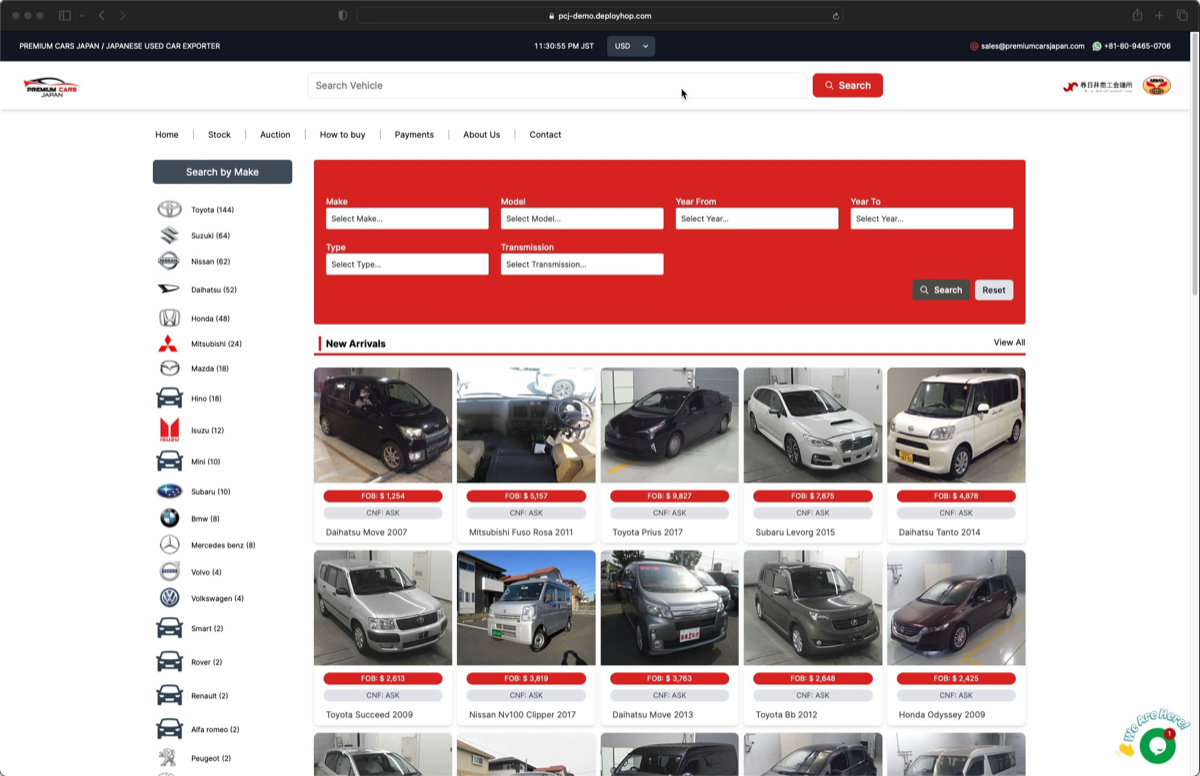Open the Select Type dropdown

[407, 265]
